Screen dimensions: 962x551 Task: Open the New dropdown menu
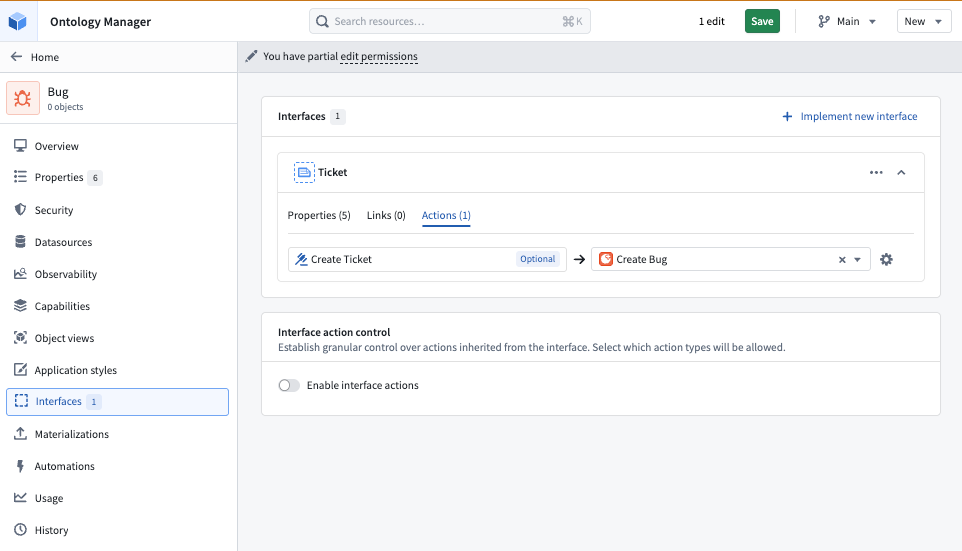pos(924,21)
